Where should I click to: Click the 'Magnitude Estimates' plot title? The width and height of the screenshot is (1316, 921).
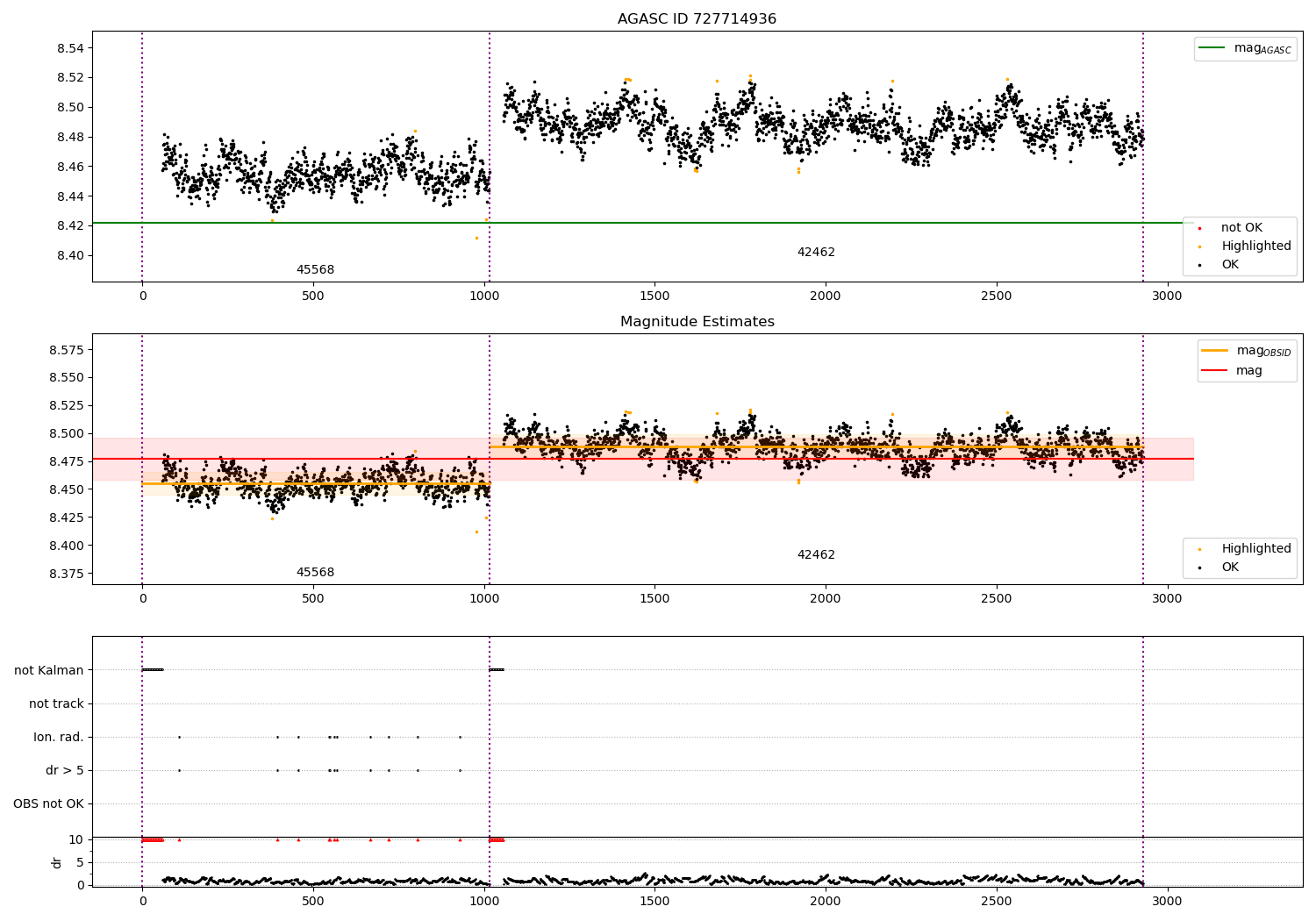point(697,322)
